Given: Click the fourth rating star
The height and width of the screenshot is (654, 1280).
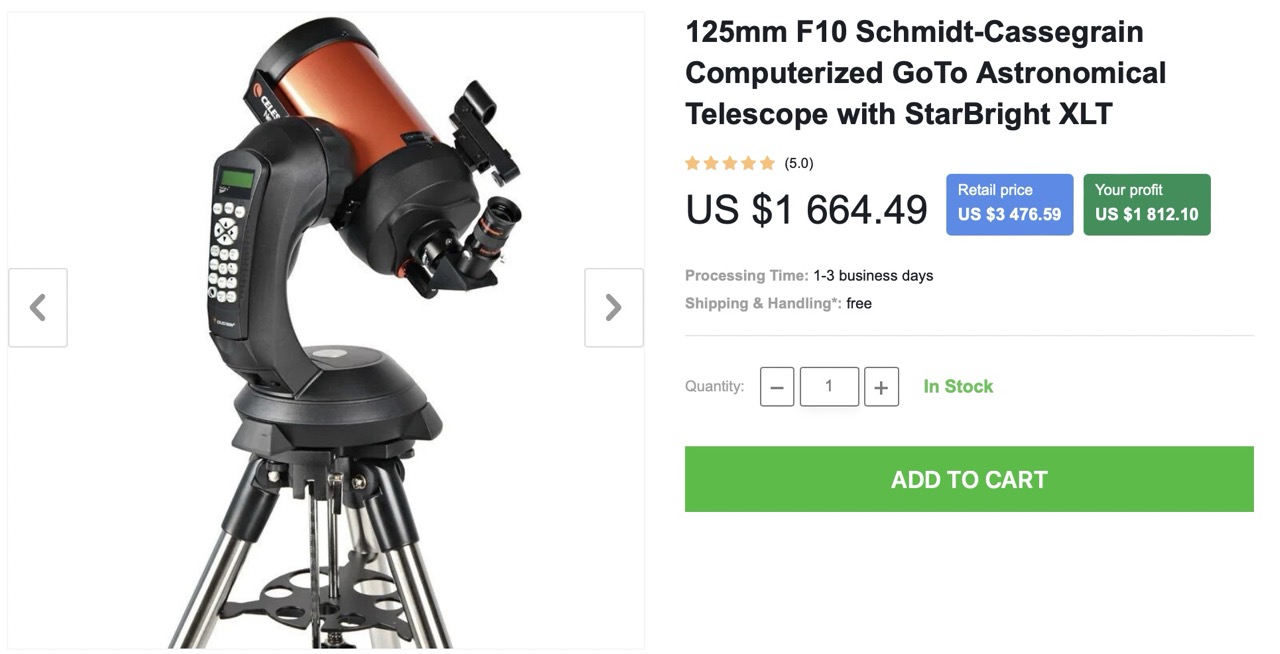Looking at the screenshot, I should tap(748, 163).
